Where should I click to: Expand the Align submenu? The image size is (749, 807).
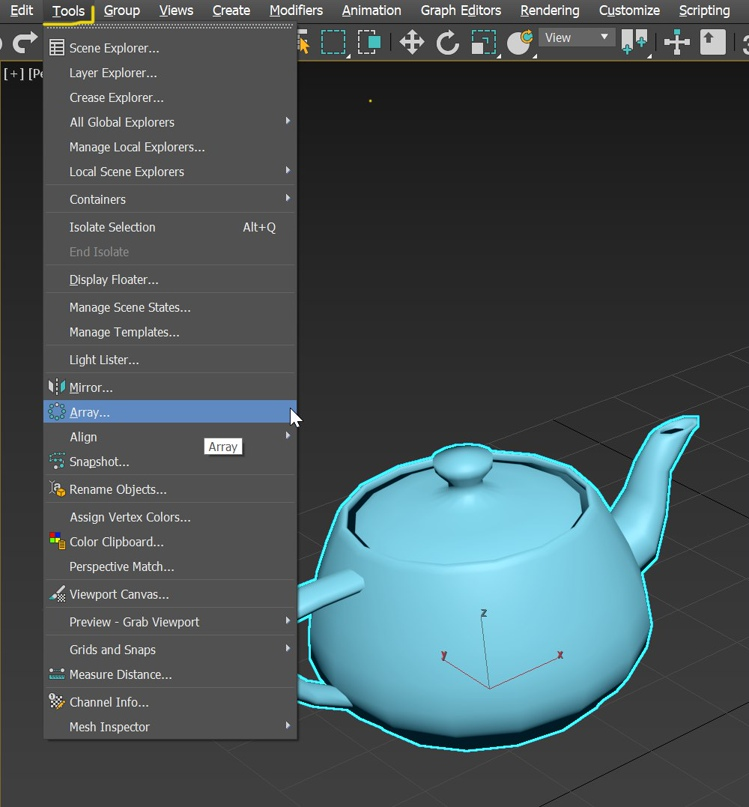click(170, 437)
